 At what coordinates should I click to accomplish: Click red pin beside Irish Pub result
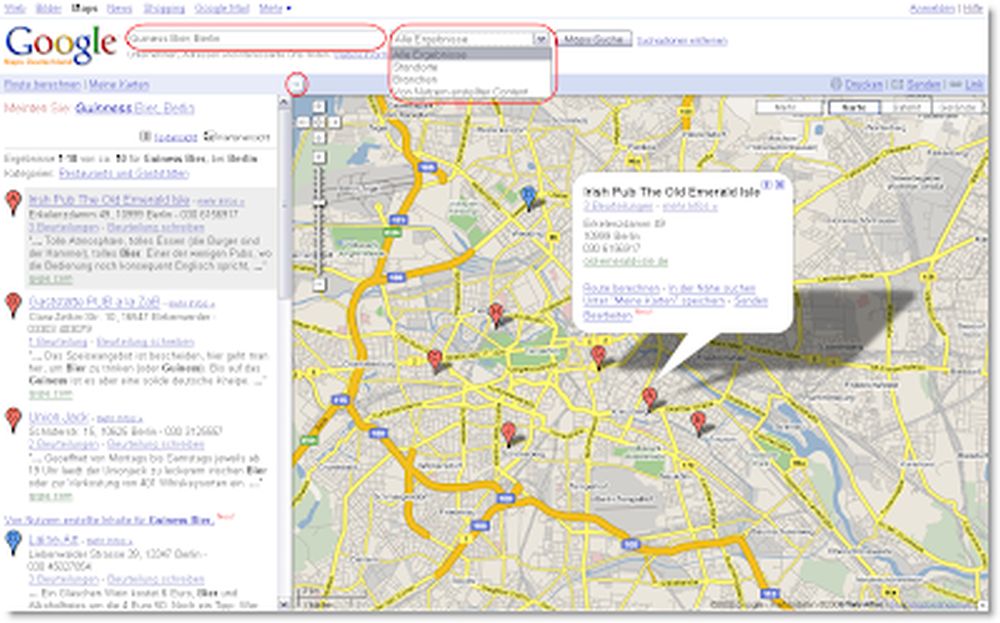coord(13,204)
